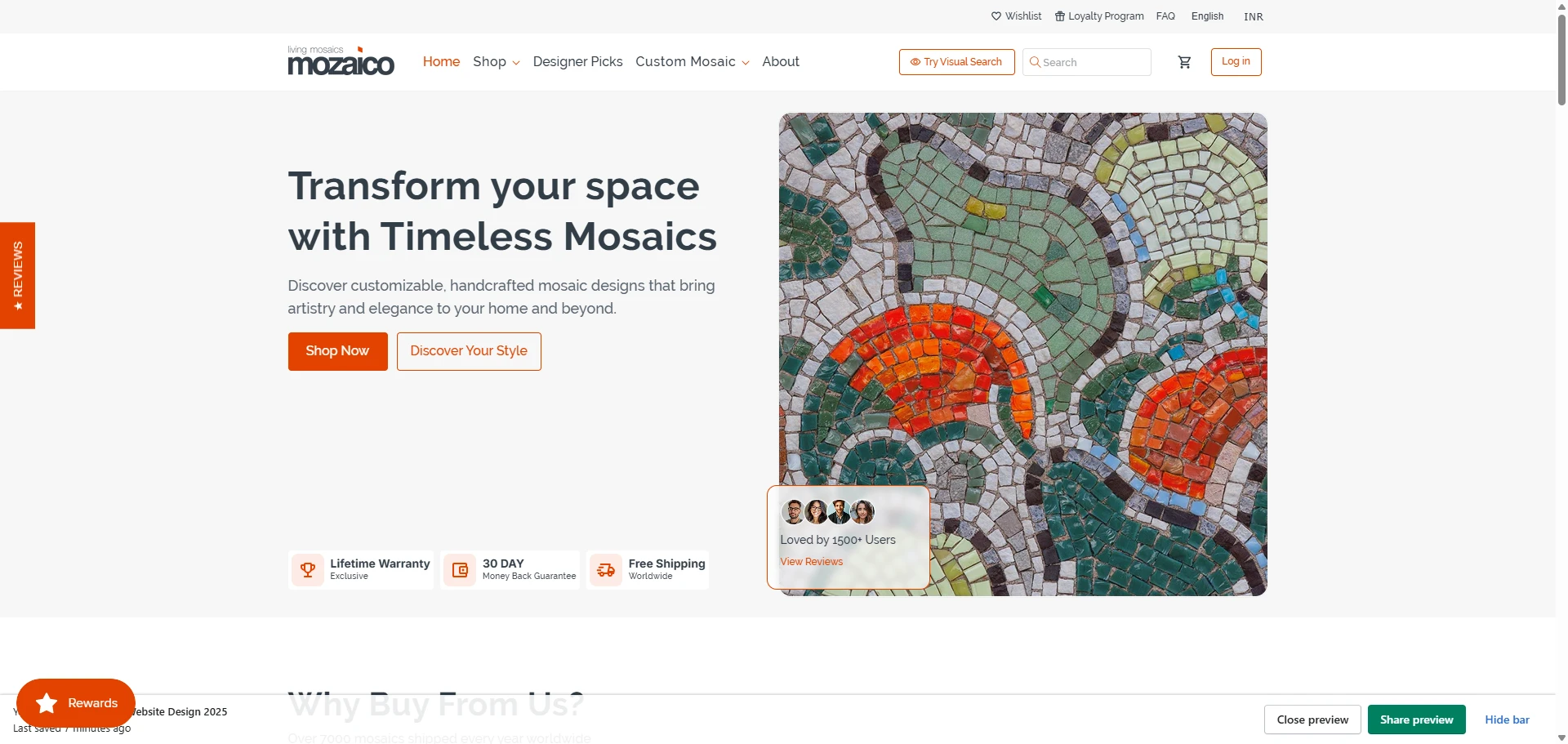Open the INR currency selector
The height and width of the screenshot is (744, 1568).
click(1253, 16)
